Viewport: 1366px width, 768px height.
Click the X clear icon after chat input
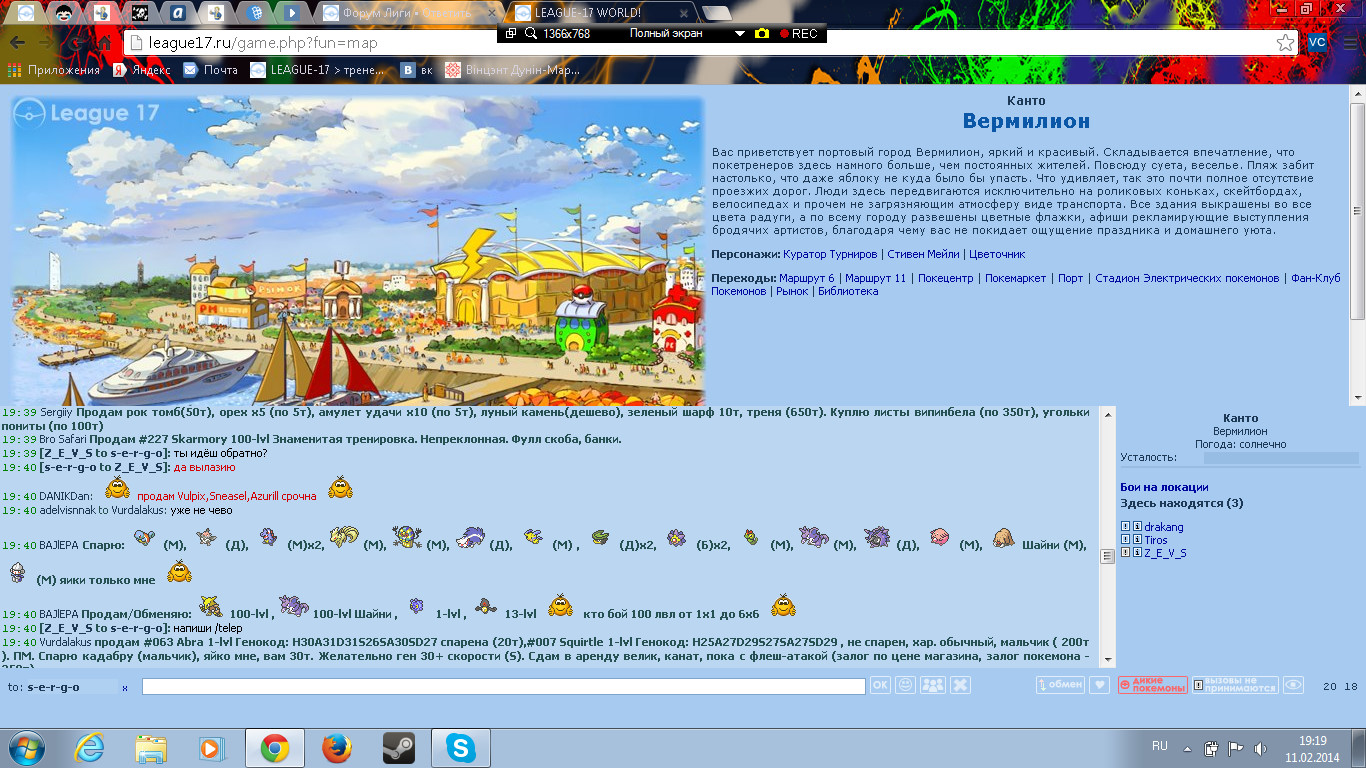pos(960,685)
